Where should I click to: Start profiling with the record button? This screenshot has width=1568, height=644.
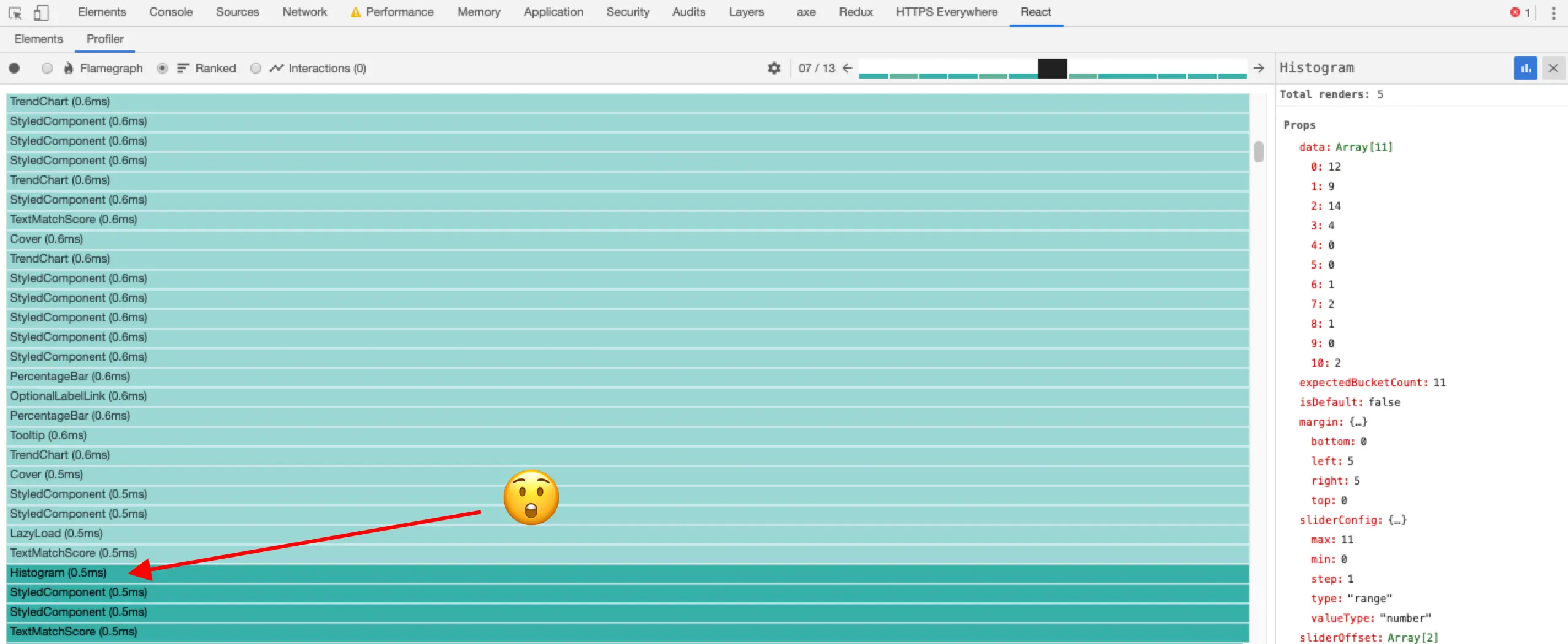click(x=15, y=68)
